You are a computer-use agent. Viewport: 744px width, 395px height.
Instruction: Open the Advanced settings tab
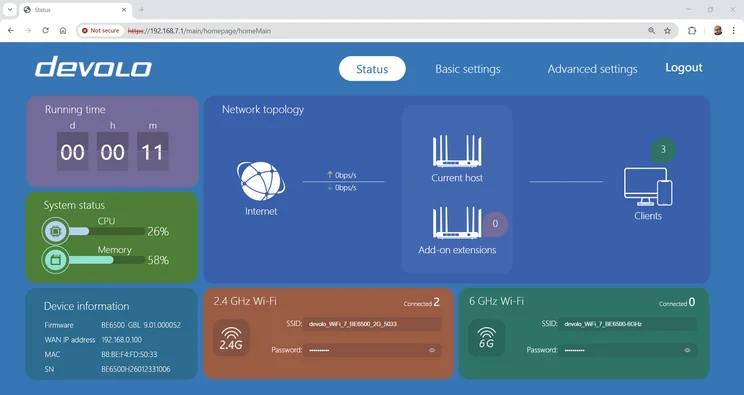coord(593,69)
